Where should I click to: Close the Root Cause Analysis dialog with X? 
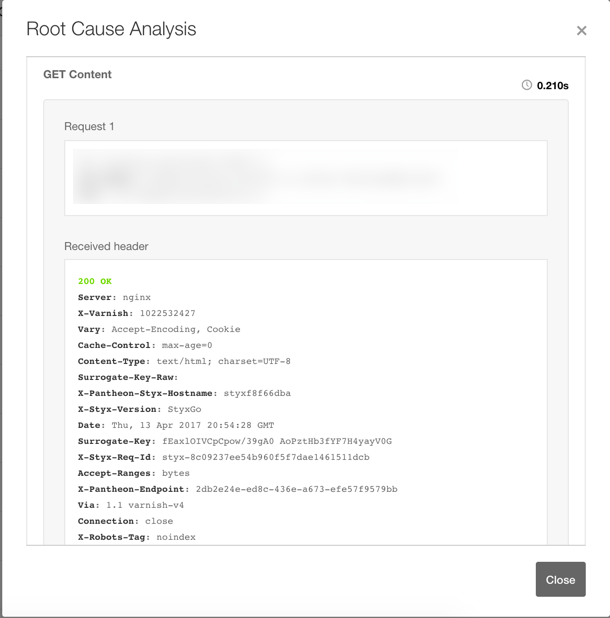(581, 30)
